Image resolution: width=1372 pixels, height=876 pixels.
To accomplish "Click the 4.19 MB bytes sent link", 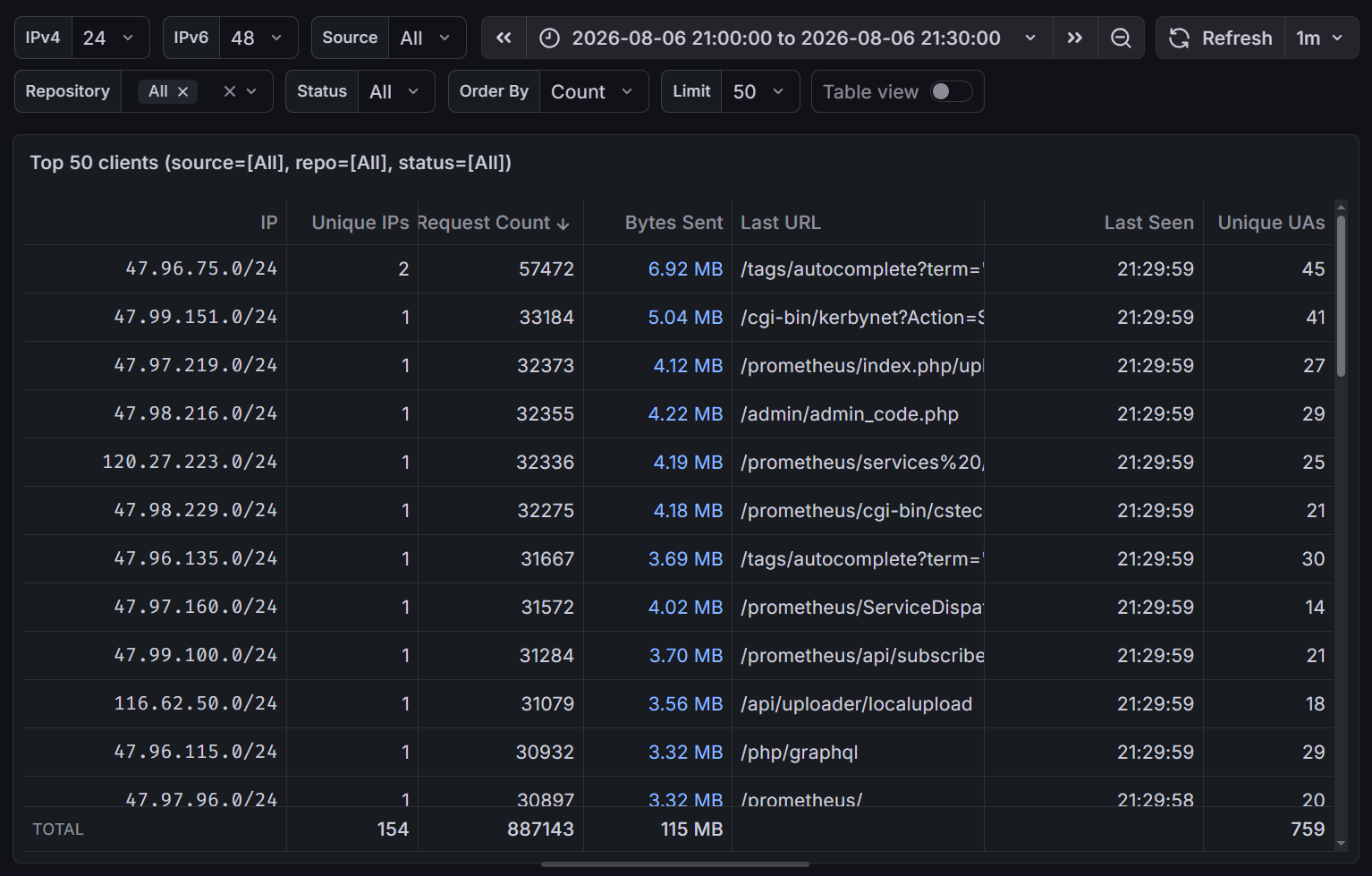I will click(688, 462).
